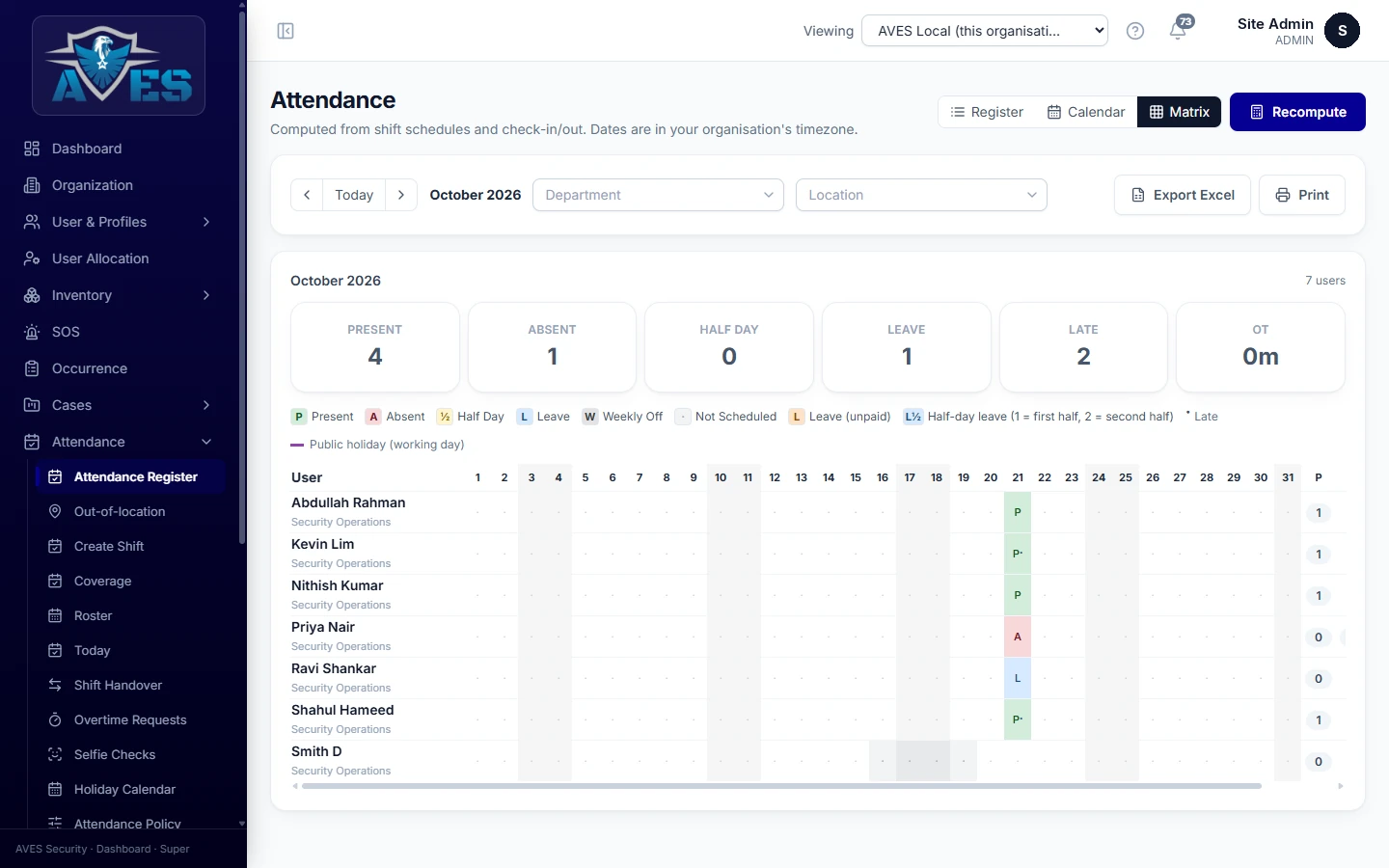This screenshot has height=868, width=1389.
Task: Open notifications bell icon
Action: click(x=1178, y=31)
